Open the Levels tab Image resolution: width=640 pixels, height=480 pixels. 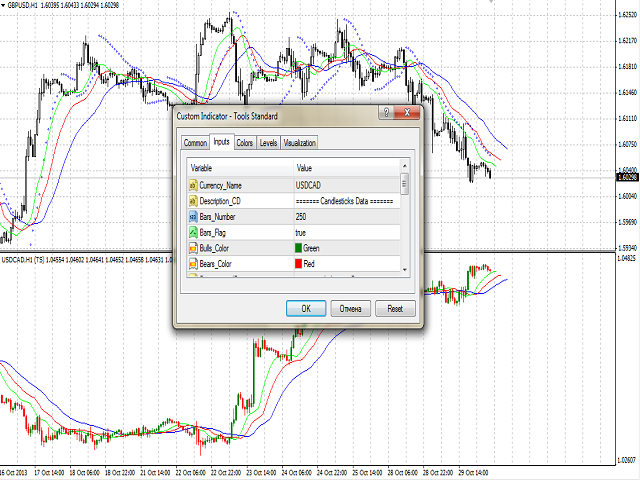pyautogui.click(x=268, y=143)
